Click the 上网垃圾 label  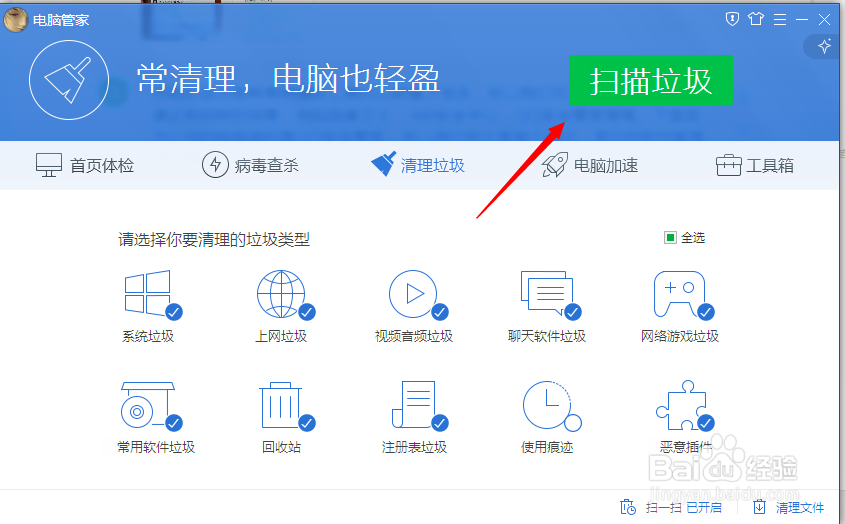(x=281, y=336)
